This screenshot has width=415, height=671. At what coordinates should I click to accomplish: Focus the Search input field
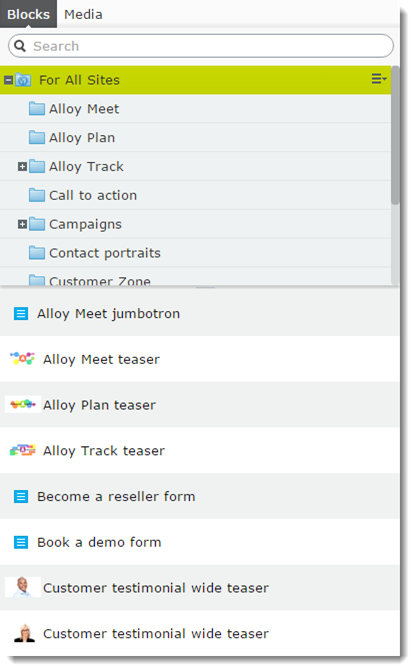click(201, 46)
